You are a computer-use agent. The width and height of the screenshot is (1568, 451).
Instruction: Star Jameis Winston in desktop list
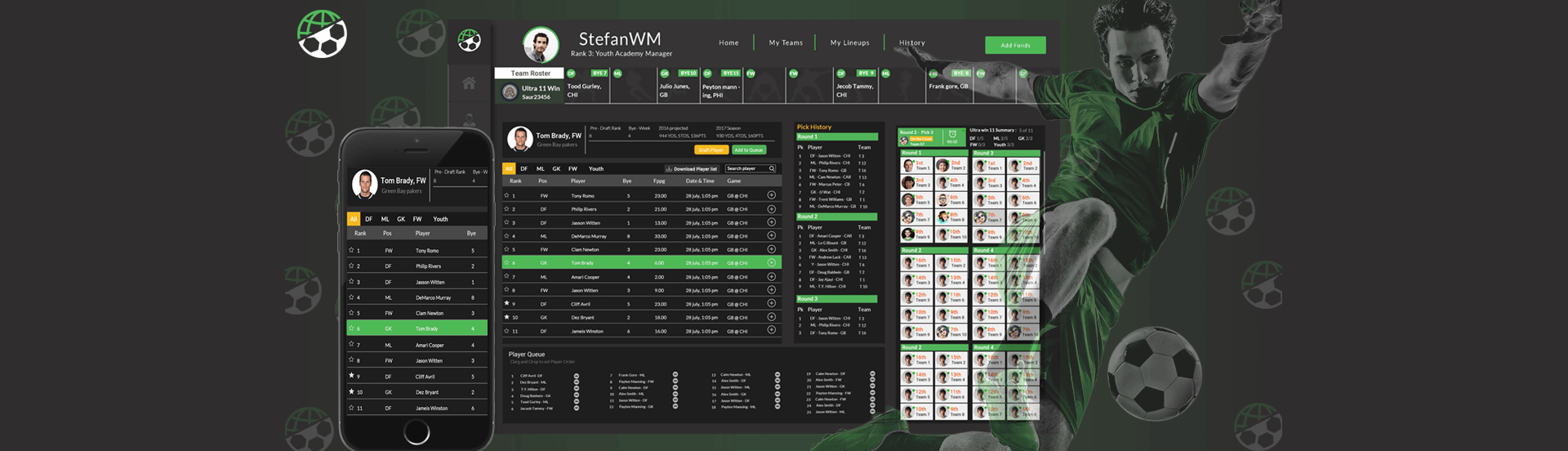pos(506,331)
